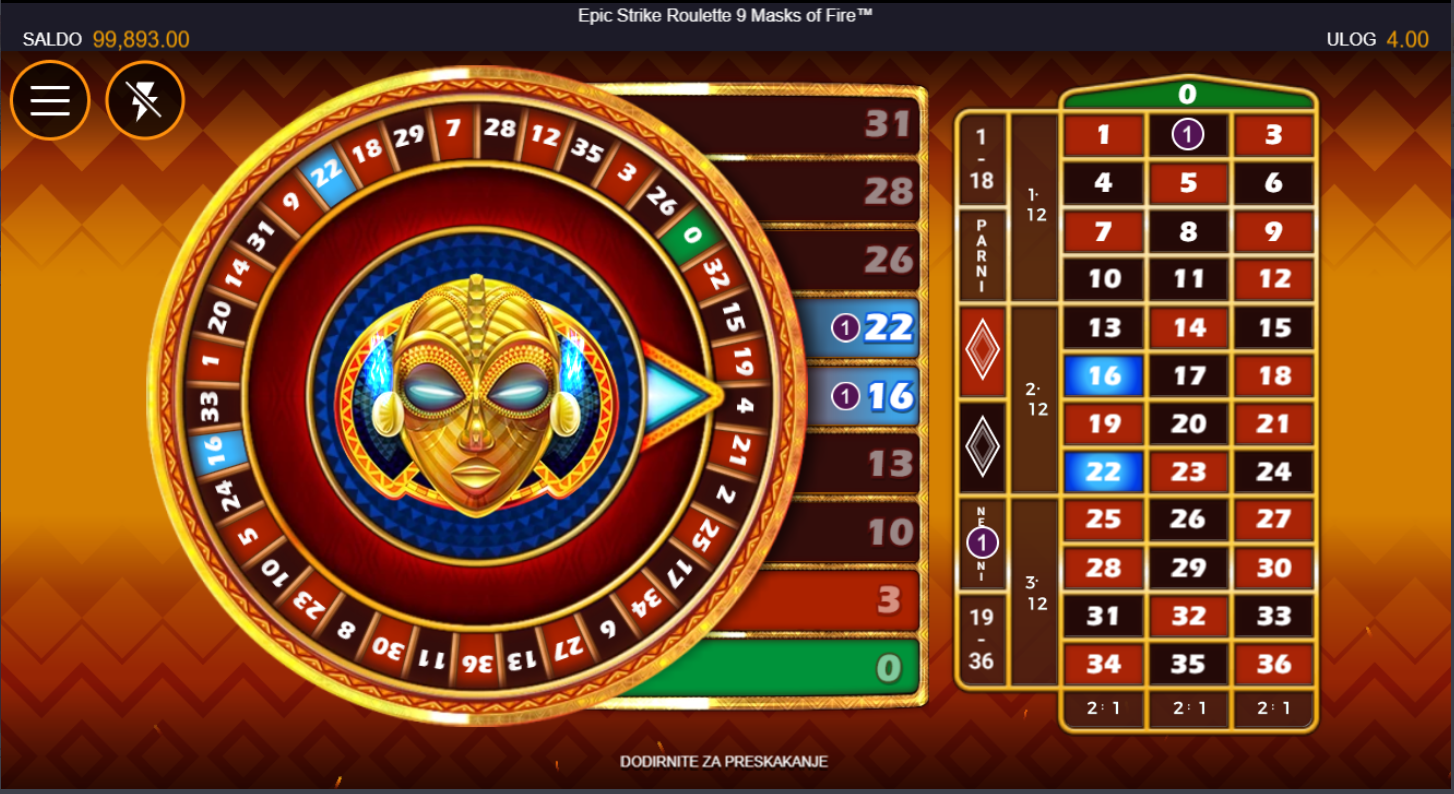Click the first column 2:1 bet
The width and height of the screenshot is (1454, 794).
point(1103,709)
